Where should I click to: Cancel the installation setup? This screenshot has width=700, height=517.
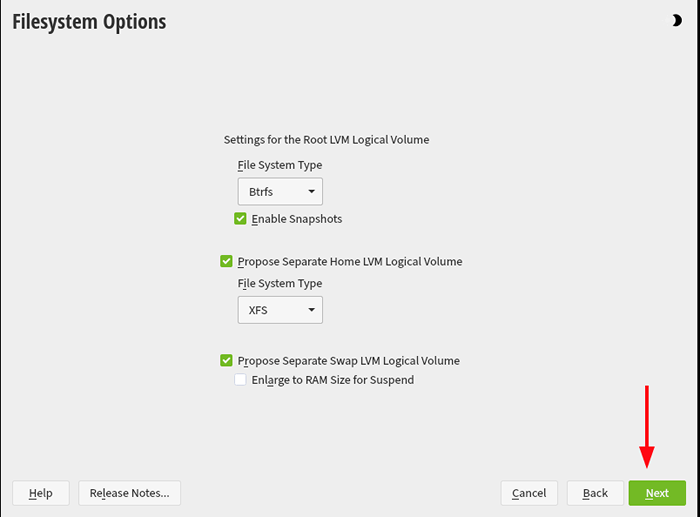(x=529, y=493)
